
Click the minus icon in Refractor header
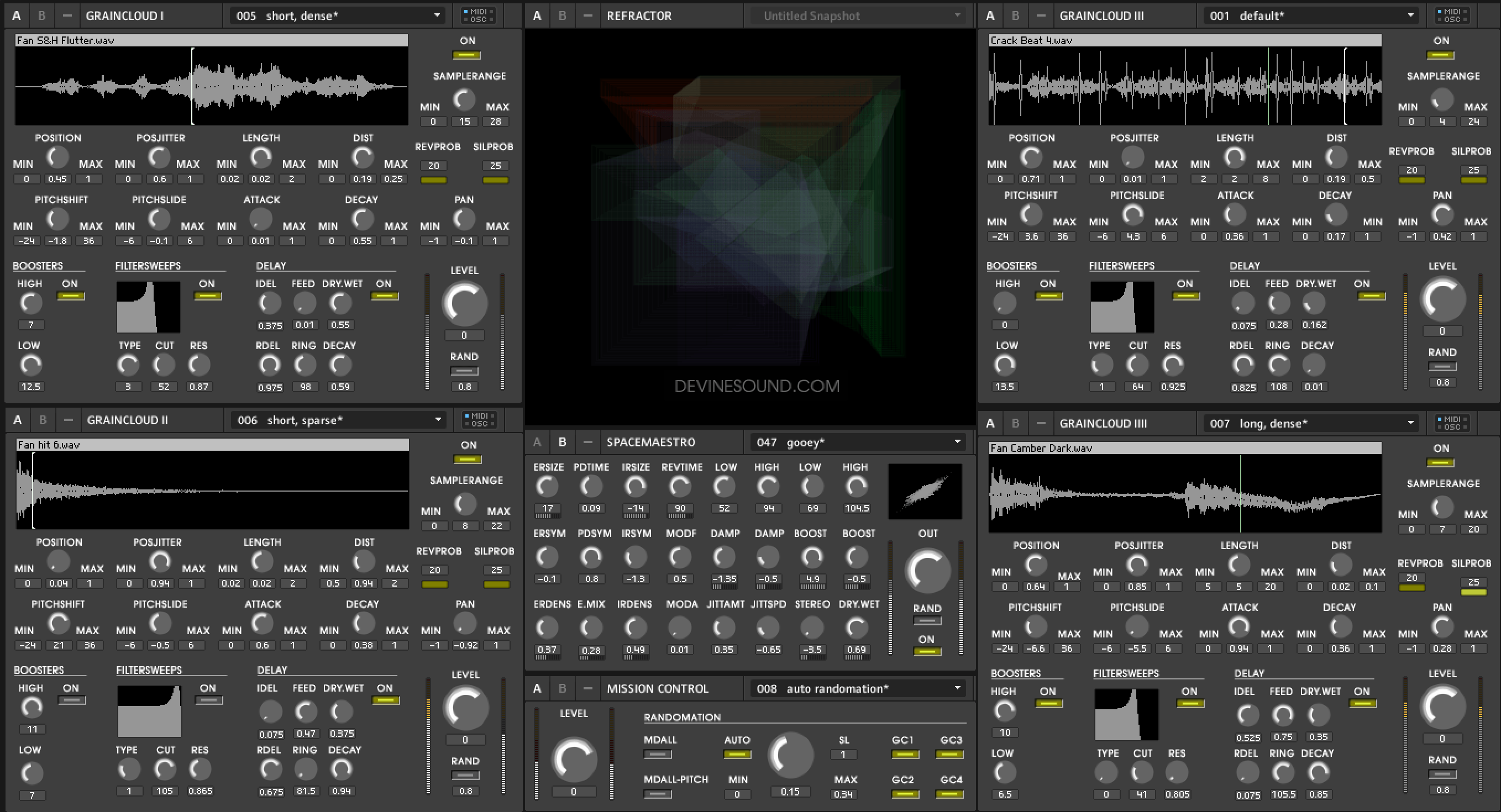[x=587, y=15]
